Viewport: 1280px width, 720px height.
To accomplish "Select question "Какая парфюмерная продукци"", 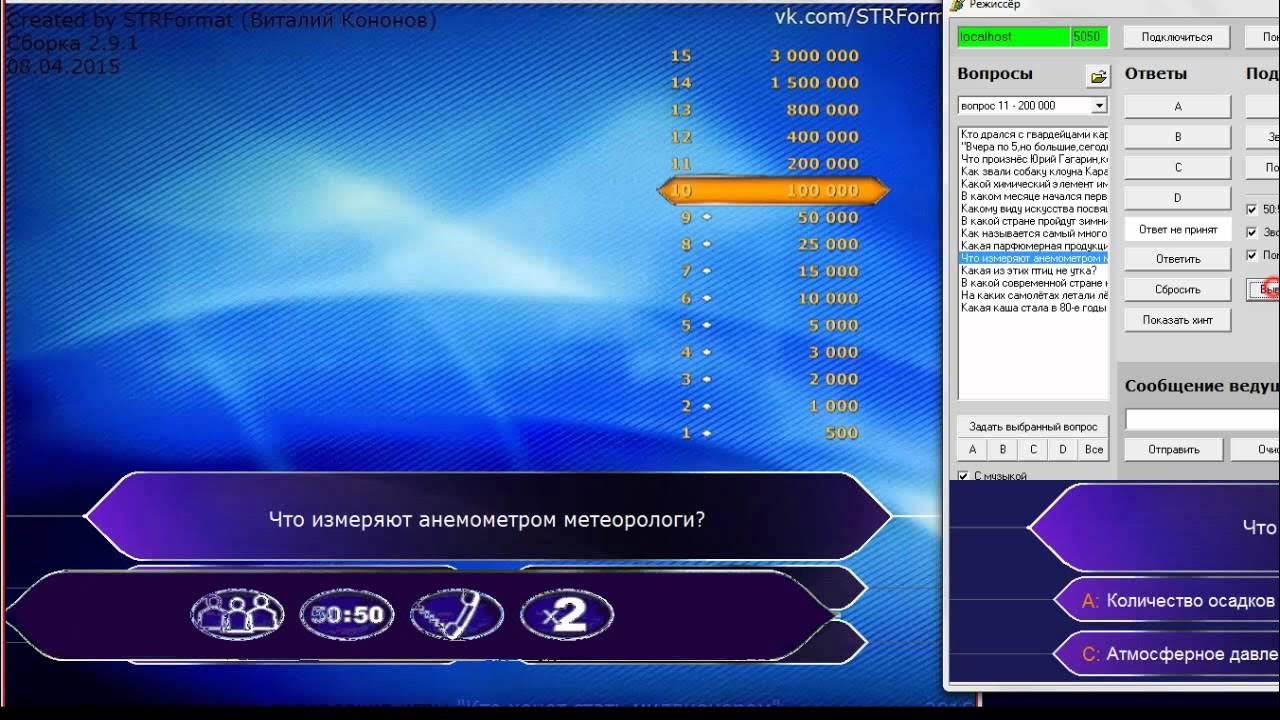I will (x=1033, y=246).
